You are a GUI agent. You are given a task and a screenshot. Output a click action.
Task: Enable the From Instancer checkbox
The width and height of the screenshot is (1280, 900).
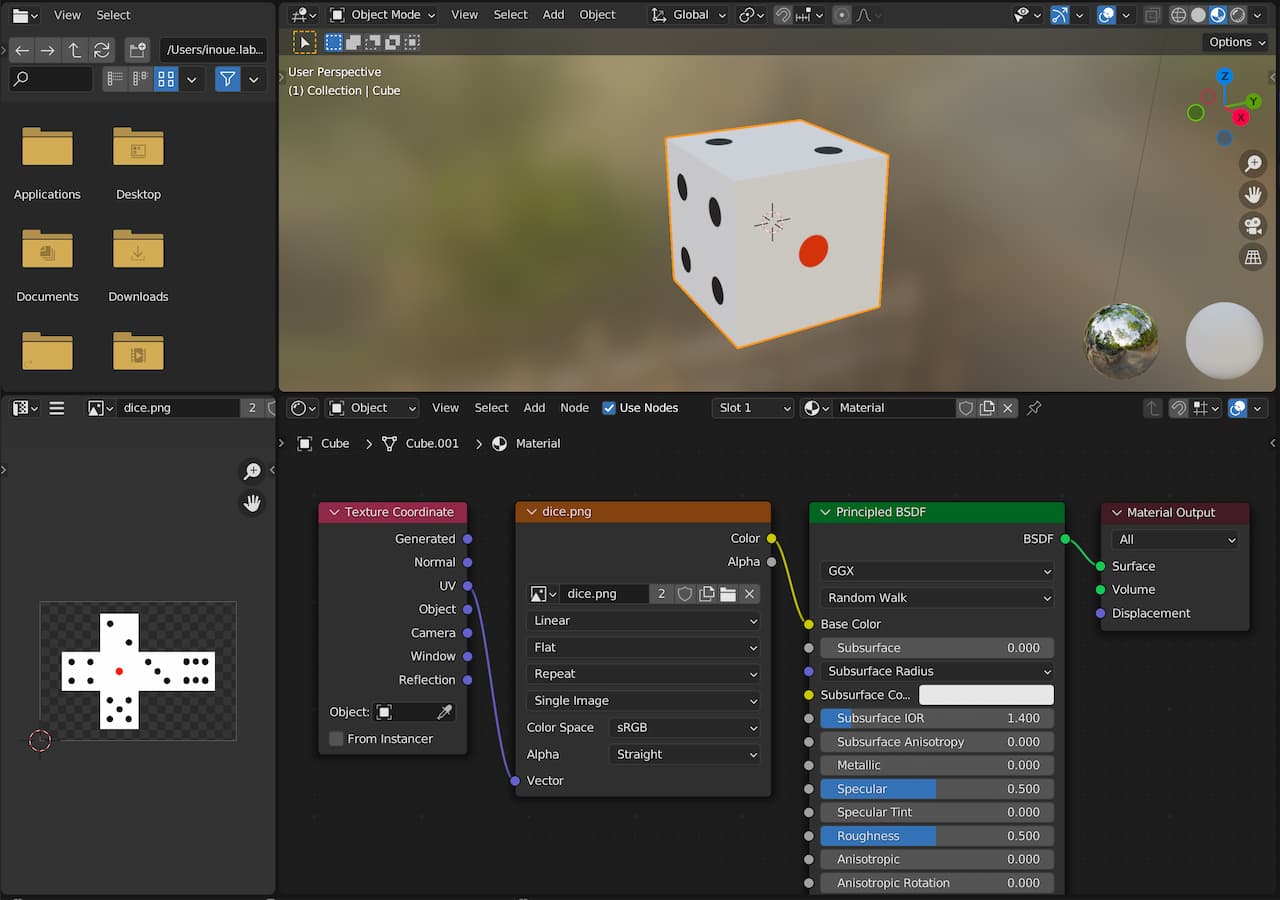(336, 739)
